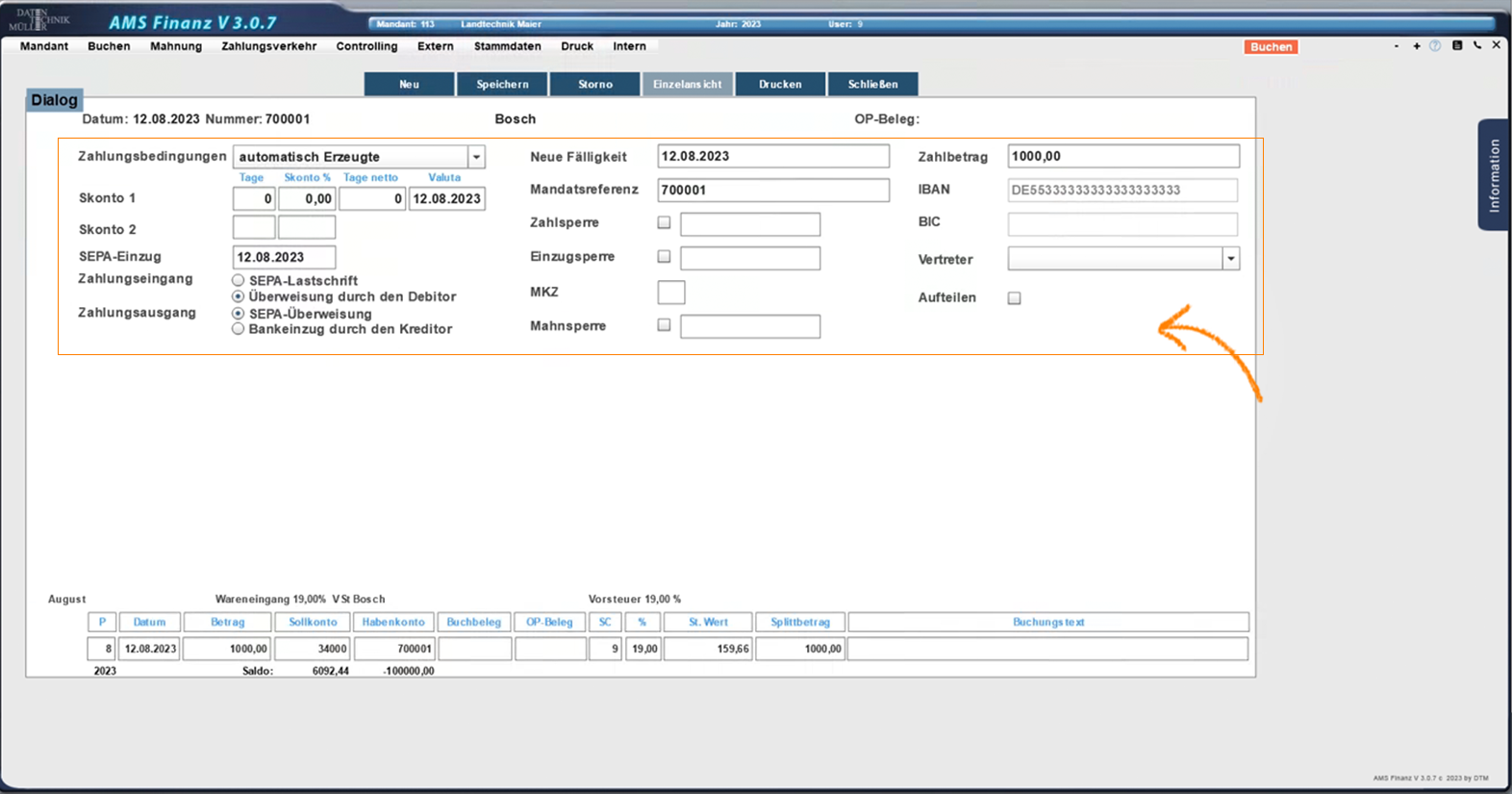Check the Mahnsperre checkbox

(664, 325)
